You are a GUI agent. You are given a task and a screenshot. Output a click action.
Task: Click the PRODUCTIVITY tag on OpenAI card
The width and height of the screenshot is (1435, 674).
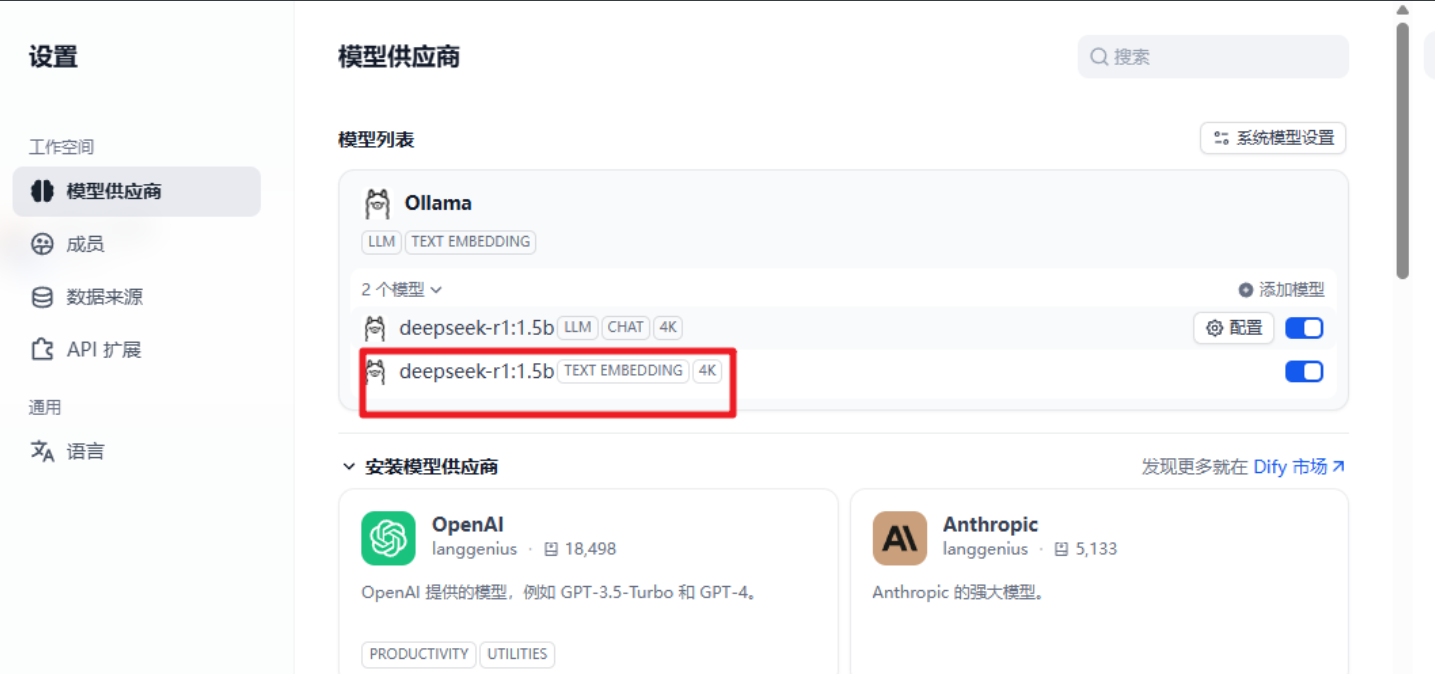click(x=419, y=654)
